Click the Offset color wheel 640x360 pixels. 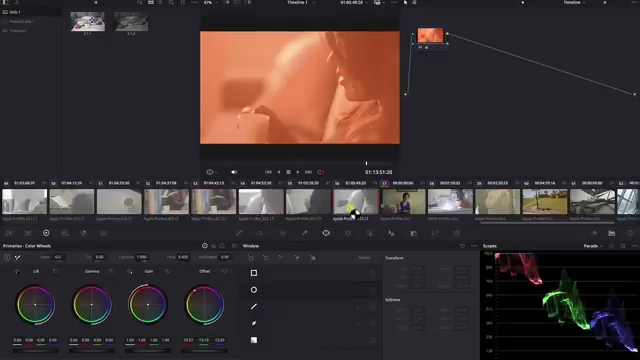click(204, 304)
